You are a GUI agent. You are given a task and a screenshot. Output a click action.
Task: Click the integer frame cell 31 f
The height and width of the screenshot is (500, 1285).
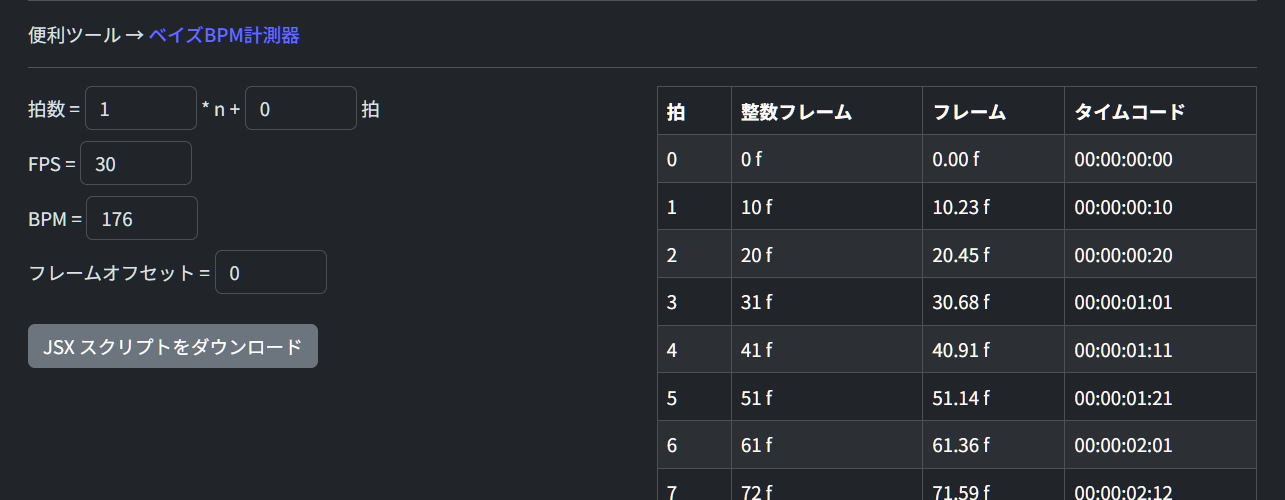point(756,302)
